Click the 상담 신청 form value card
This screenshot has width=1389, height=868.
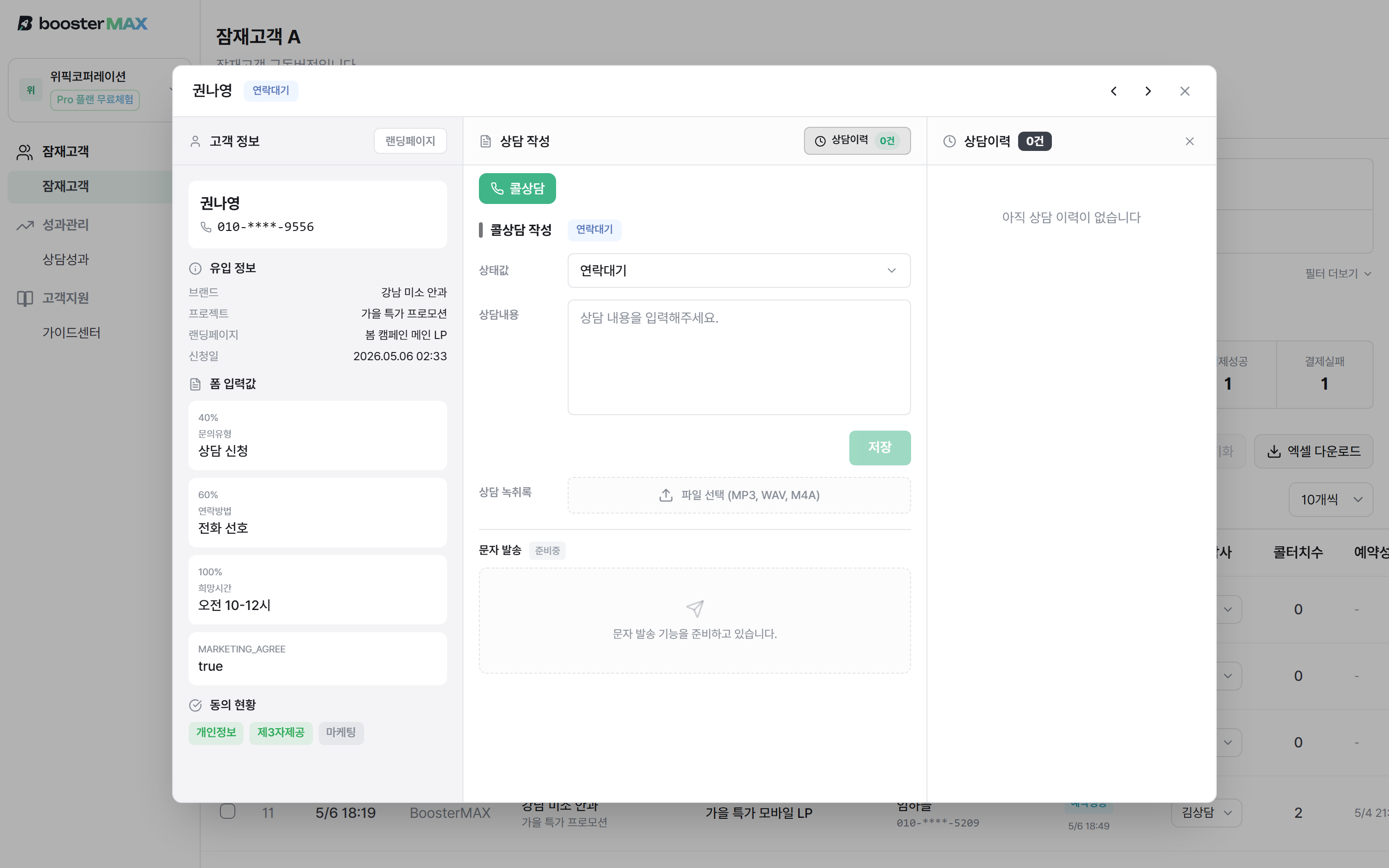click(x=317, y=435)
